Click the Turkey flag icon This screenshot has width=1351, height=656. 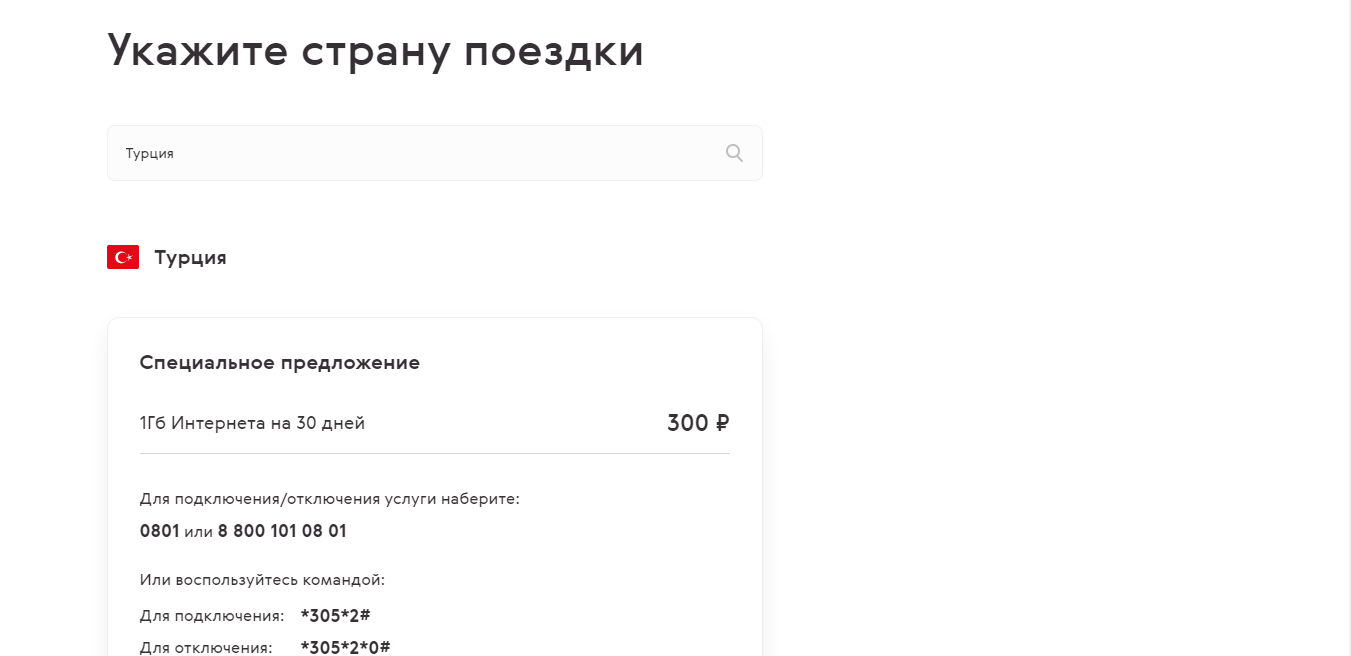pos(123,257)
